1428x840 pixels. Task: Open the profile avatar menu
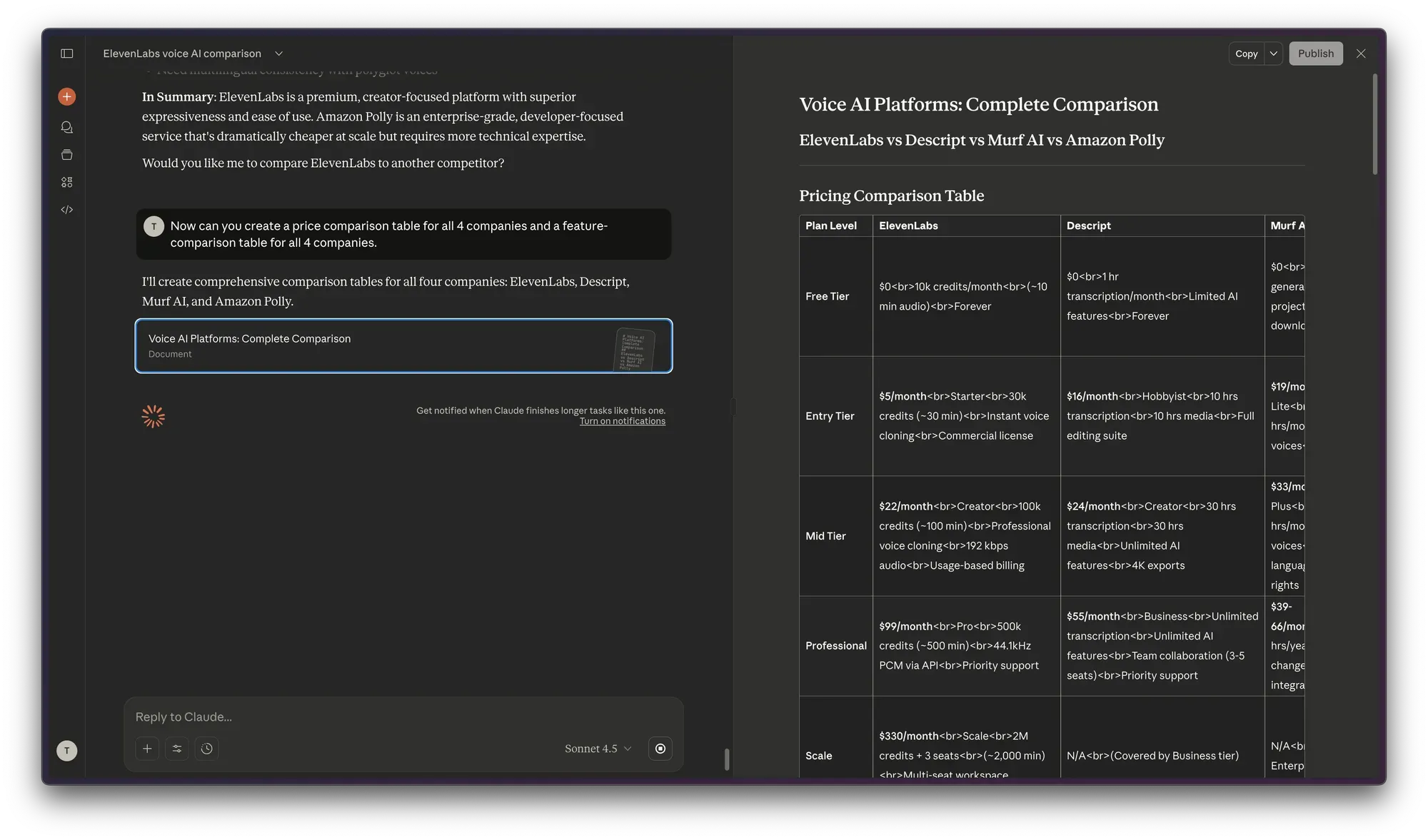tap(66, 750)
